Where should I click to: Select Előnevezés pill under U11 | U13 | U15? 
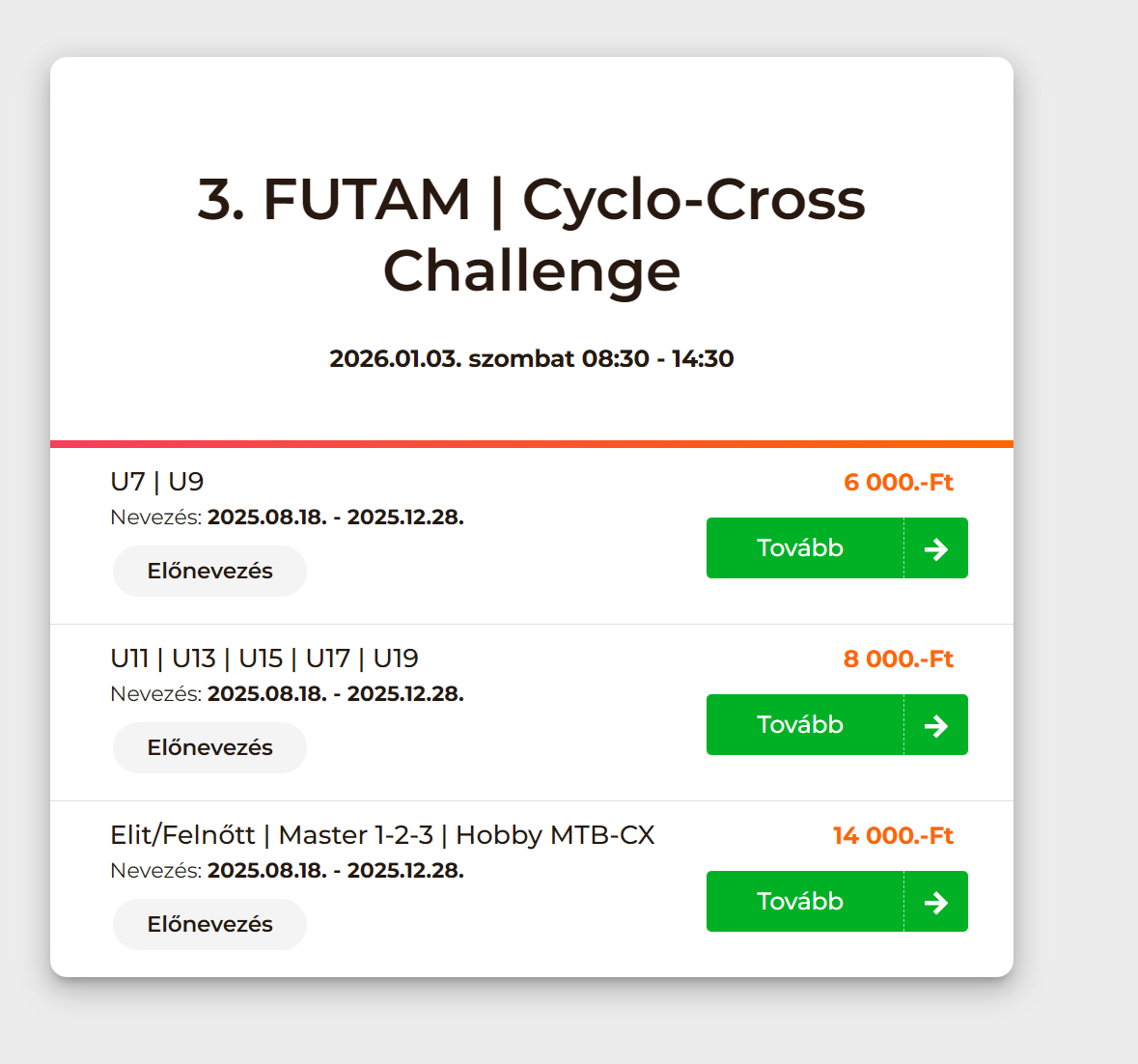tap(209, 747)
